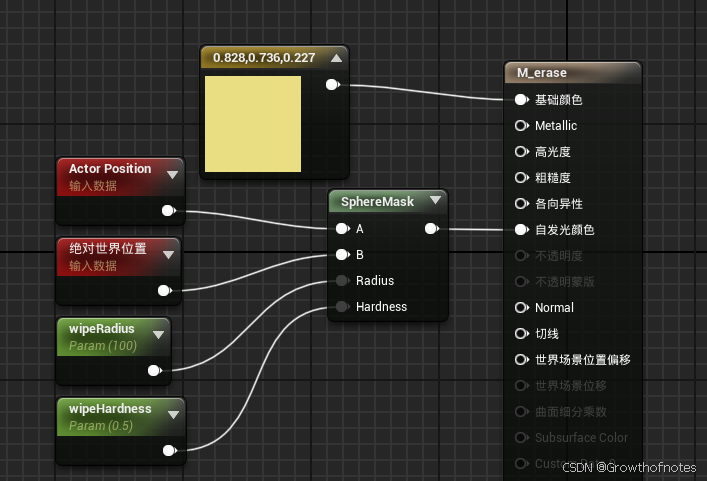Click the color constant node's output pin
Viewport: 707px width, 481px height.
[333, 84]
